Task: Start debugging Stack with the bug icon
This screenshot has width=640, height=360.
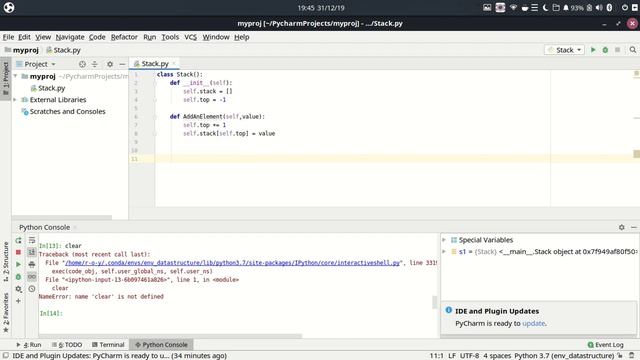Action: coord(605,50)
